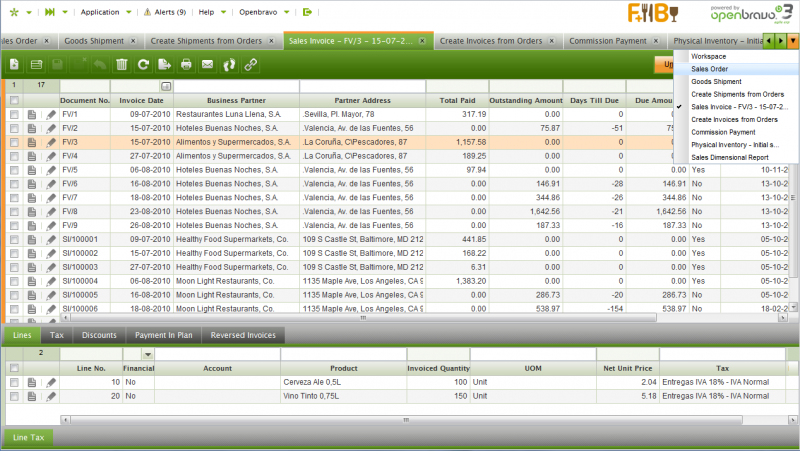
Task: Click the email envelope icon
Action: click(x=207, y=64)
